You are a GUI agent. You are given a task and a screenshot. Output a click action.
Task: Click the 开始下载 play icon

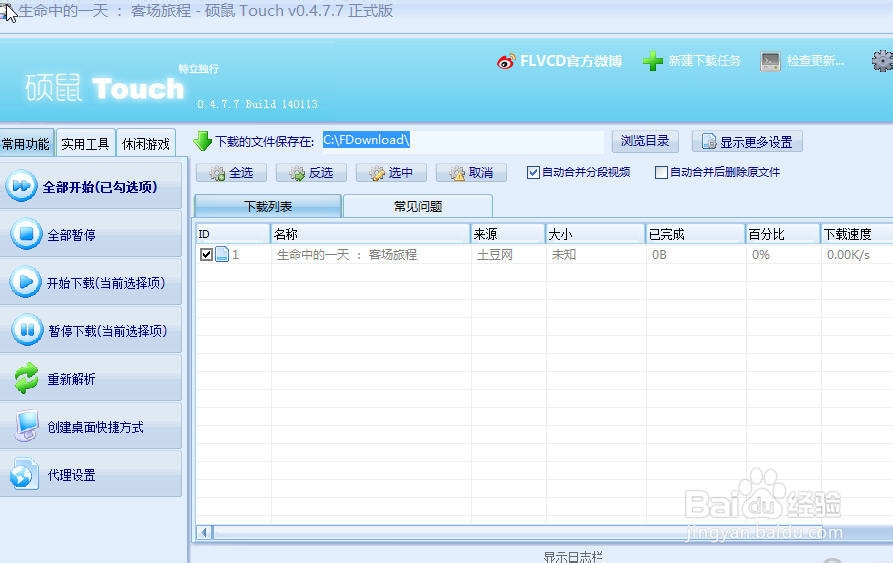(x=26, y=282)
